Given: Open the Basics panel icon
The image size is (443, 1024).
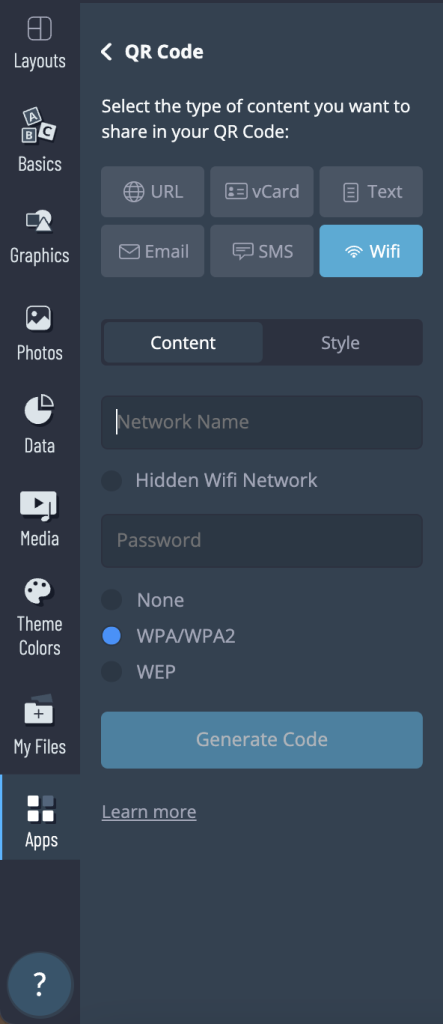Looking at the screenshot, I should (x=40, y=140).
